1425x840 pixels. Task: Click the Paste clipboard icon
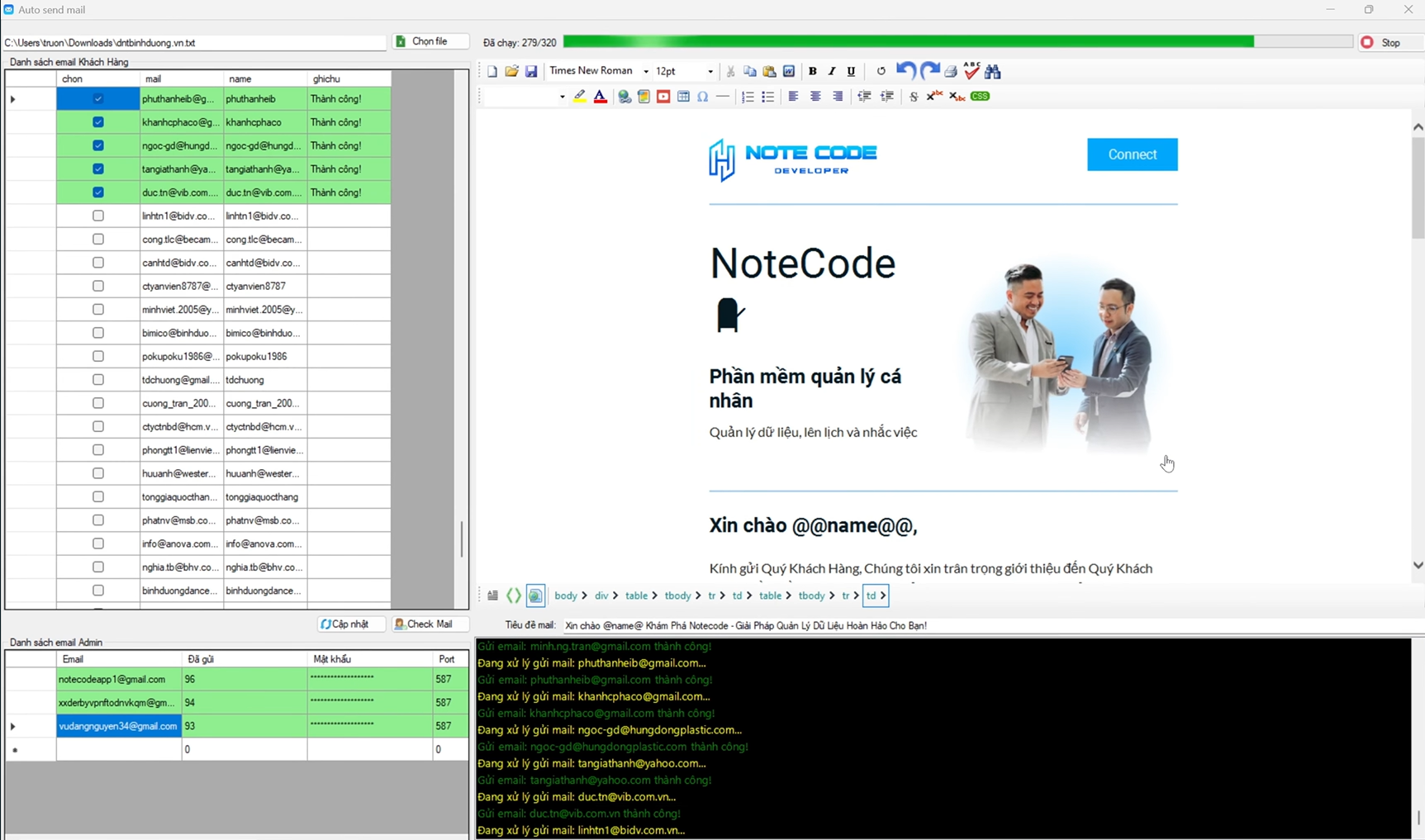pos(769,72)
